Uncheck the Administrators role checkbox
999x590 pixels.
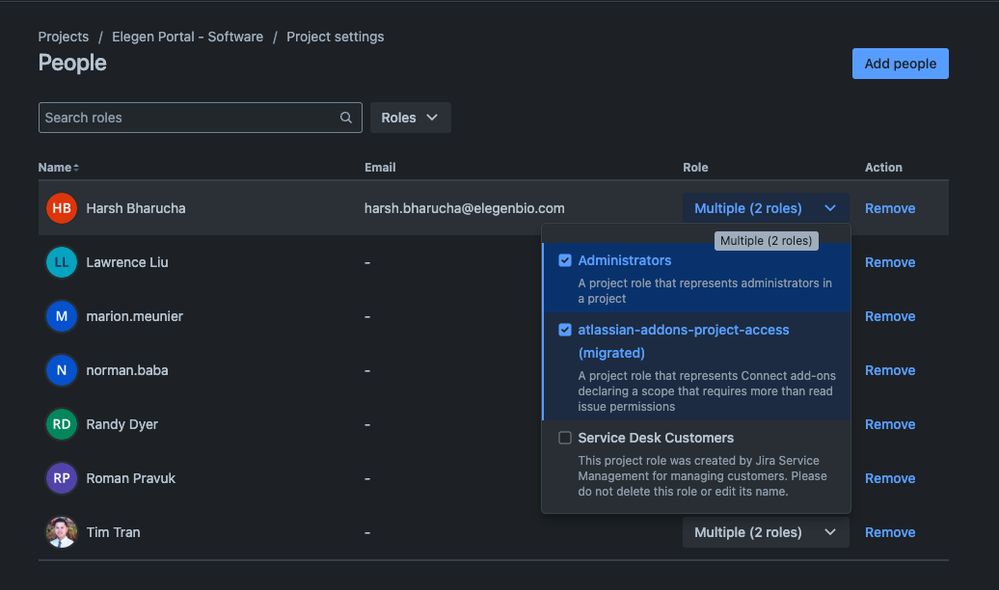(565, 260)
